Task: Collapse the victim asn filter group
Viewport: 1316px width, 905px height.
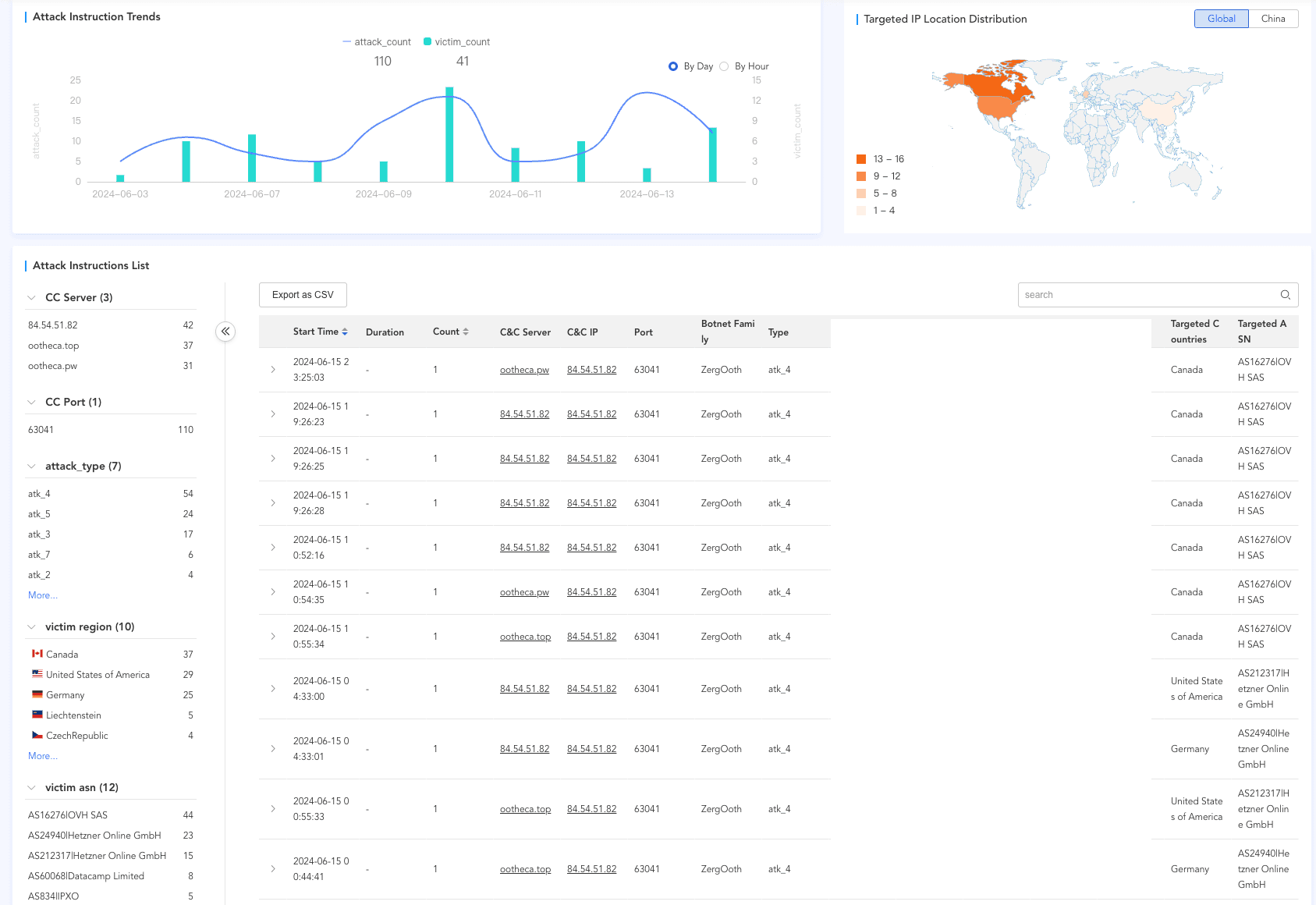Action: tap(32, 787)
